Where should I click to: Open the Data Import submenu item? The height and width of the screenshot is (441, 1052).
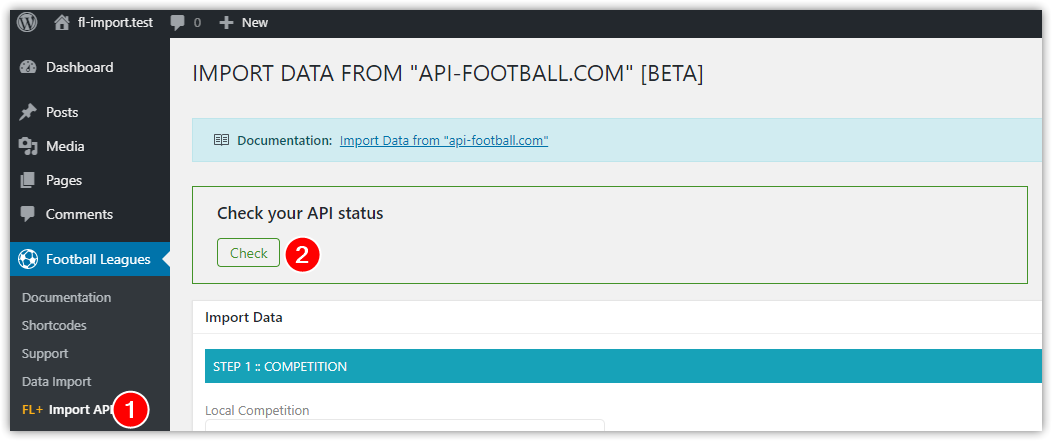pos(56,382)
